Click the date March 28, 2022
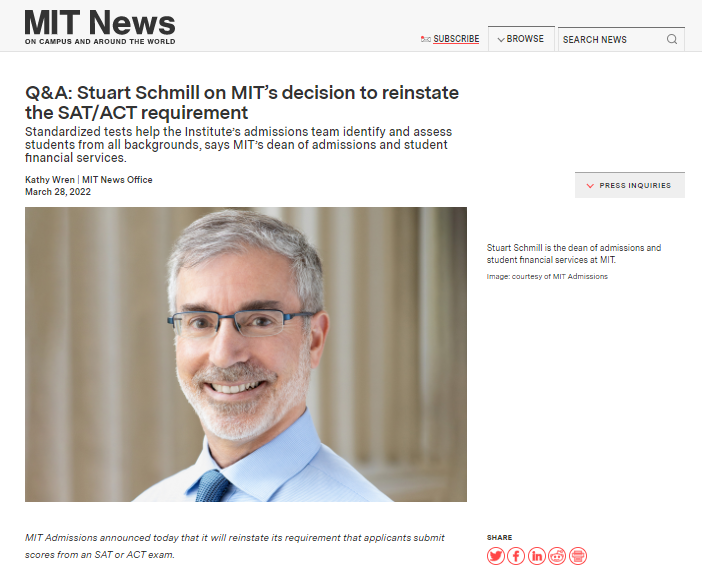The height and width of the screenshot is (576, 702). pyautogui.click(x=58, y=192)
